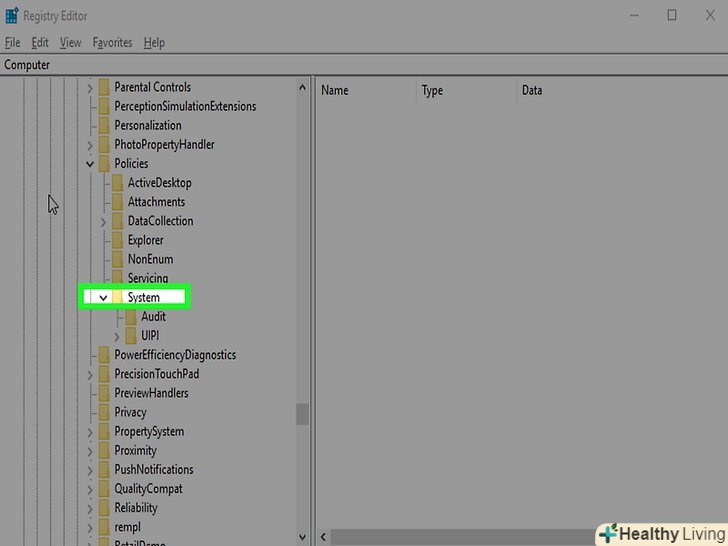Select the Privacy key label
728x546 pixels.
pos(130,412)
